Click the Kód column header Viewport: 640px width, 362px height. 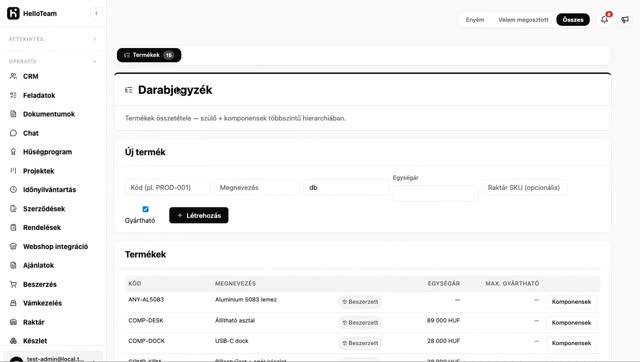pyautogui.click(x=135, y=283)
